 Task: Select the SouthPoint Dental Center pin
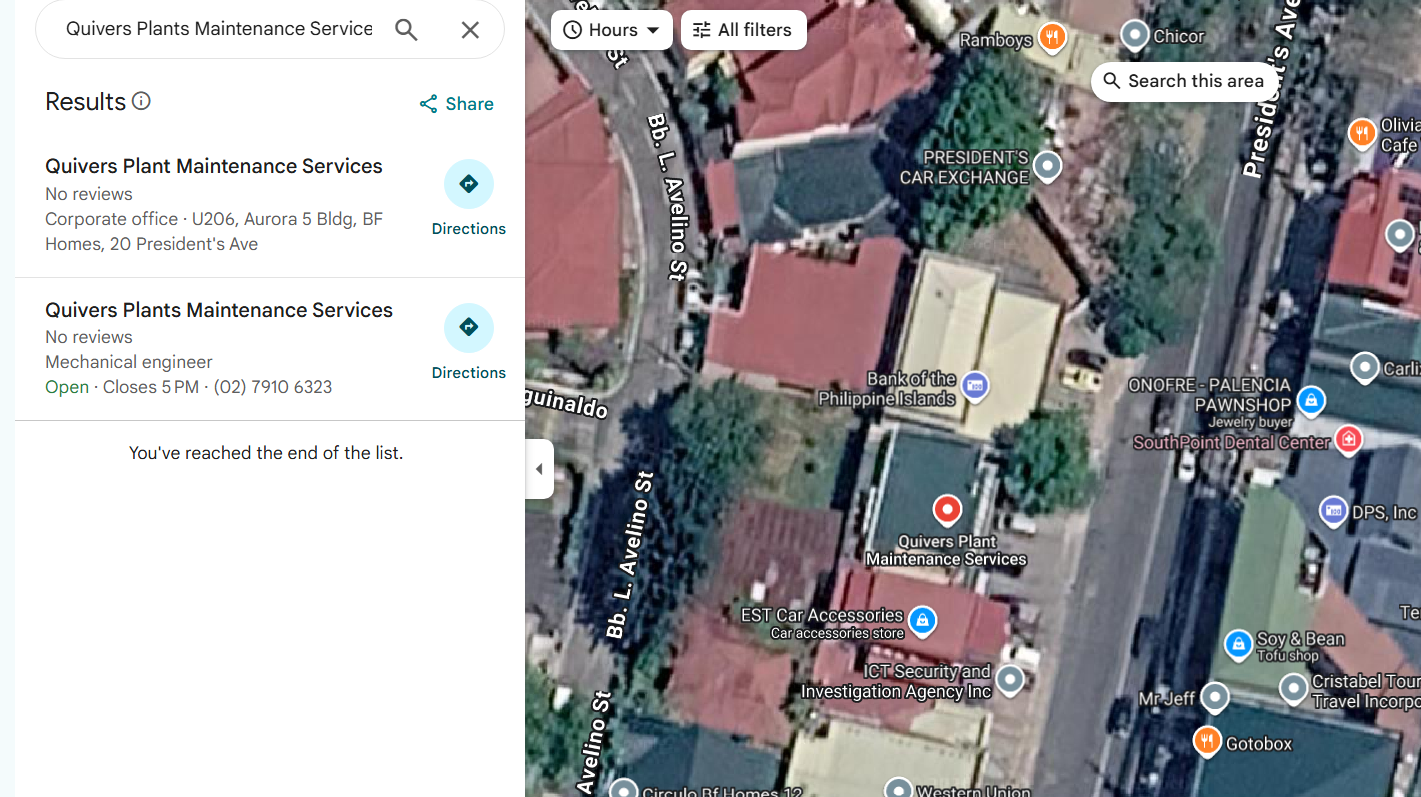[x=1349, y=438]
